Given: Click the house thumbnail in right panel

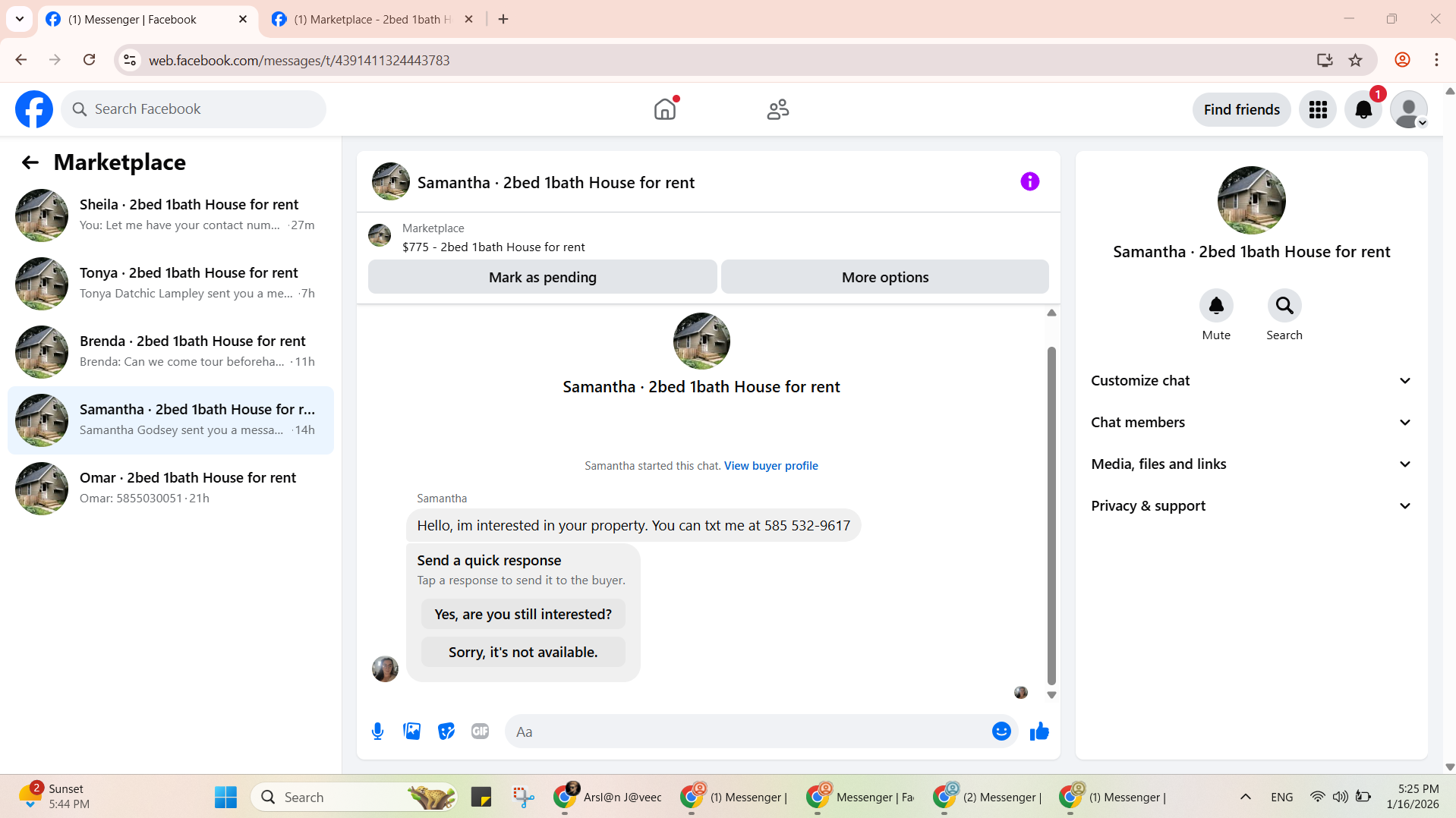Looking at the screenshot, I should 1251,200.
